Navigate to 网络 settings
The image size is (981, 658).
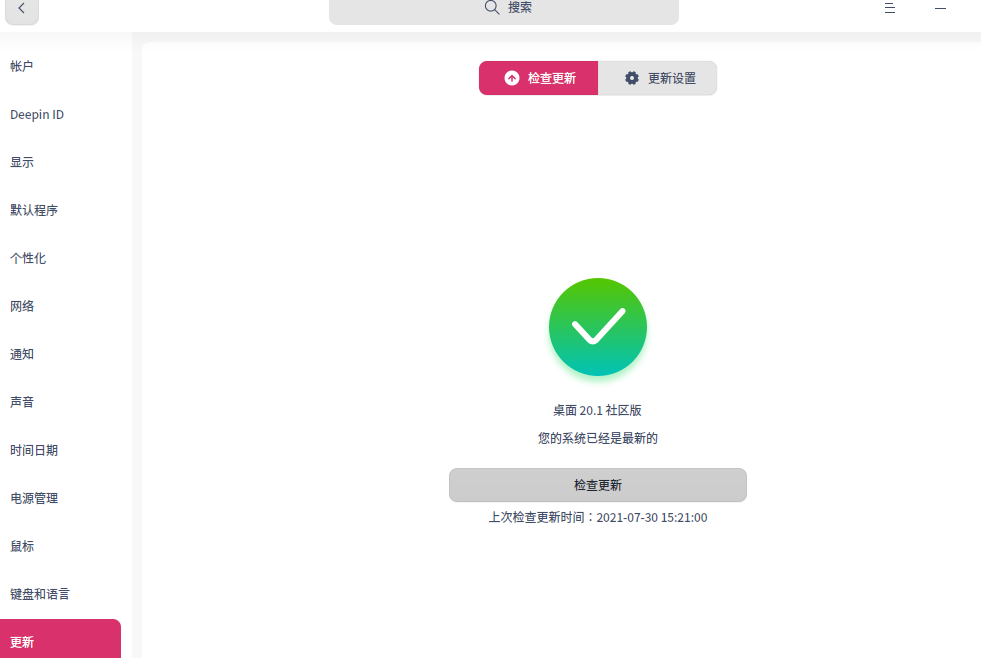[22, 306]
